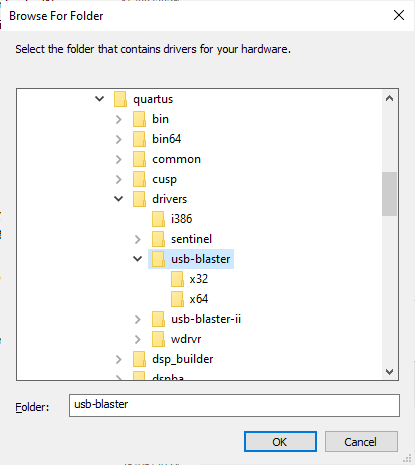Expand the common folder

[x=118, y=159]
